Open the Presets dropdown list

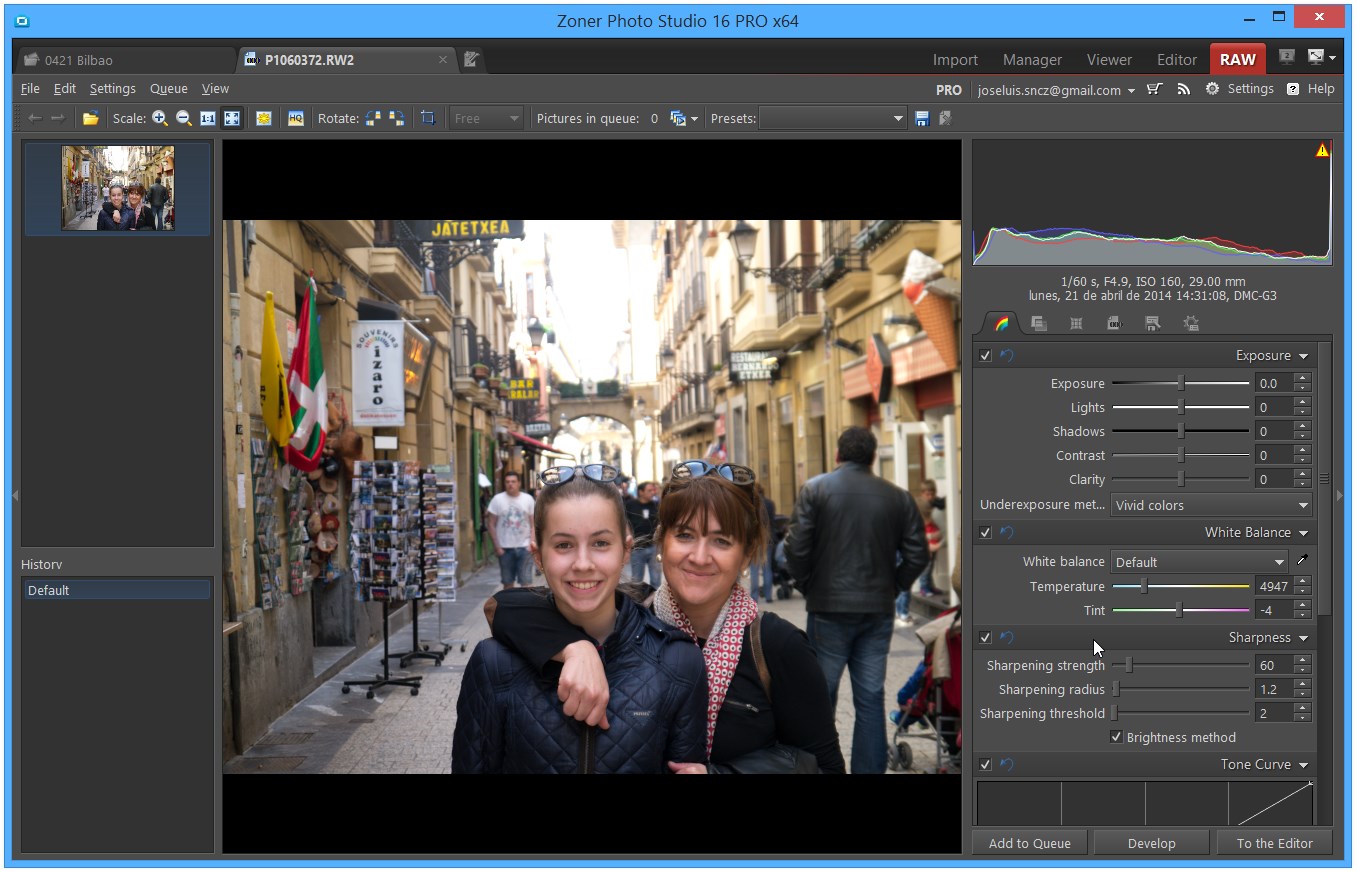click(832, 118)
